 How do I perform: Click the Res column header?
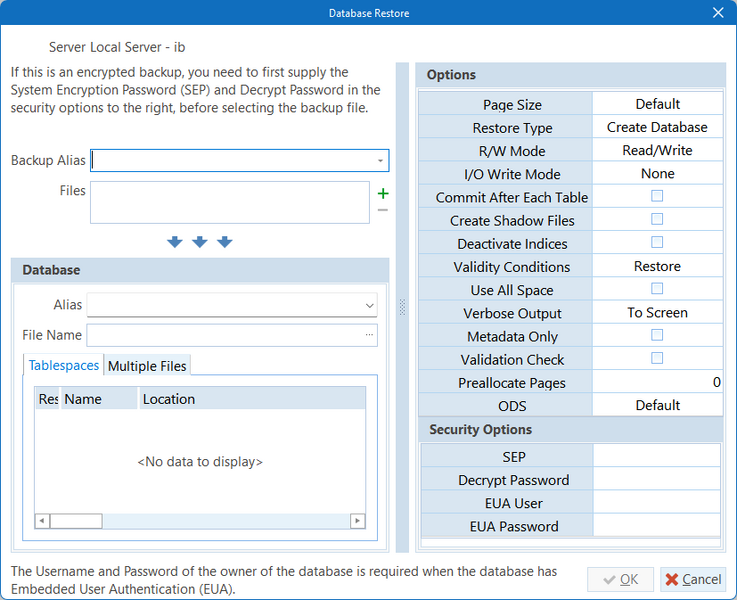pos(47,399)
